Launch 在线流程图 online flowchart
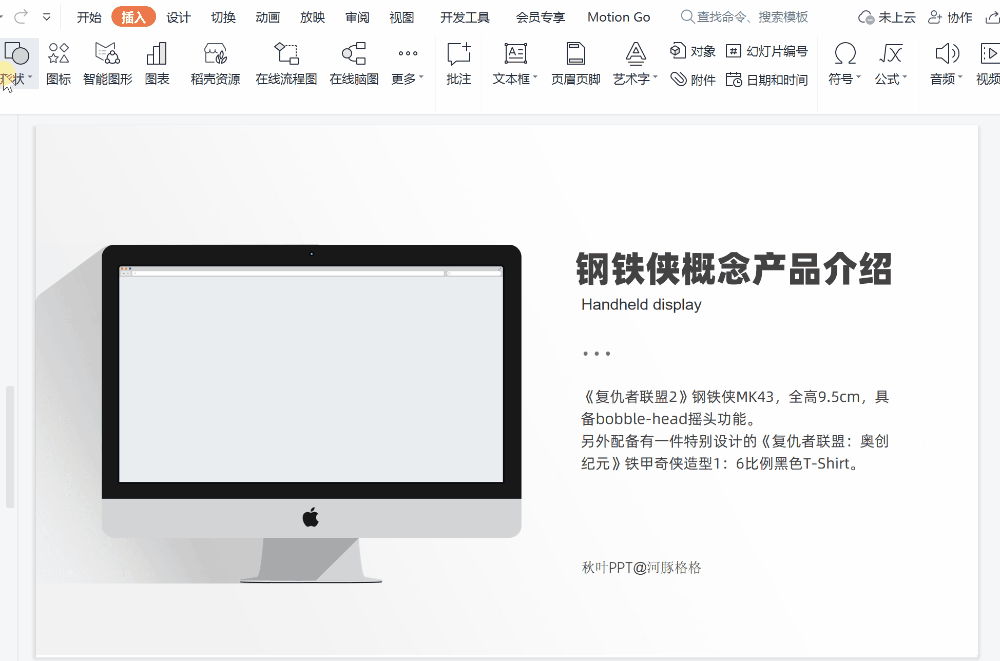Viewport: 1000px width, 661px height. point(286,63)
